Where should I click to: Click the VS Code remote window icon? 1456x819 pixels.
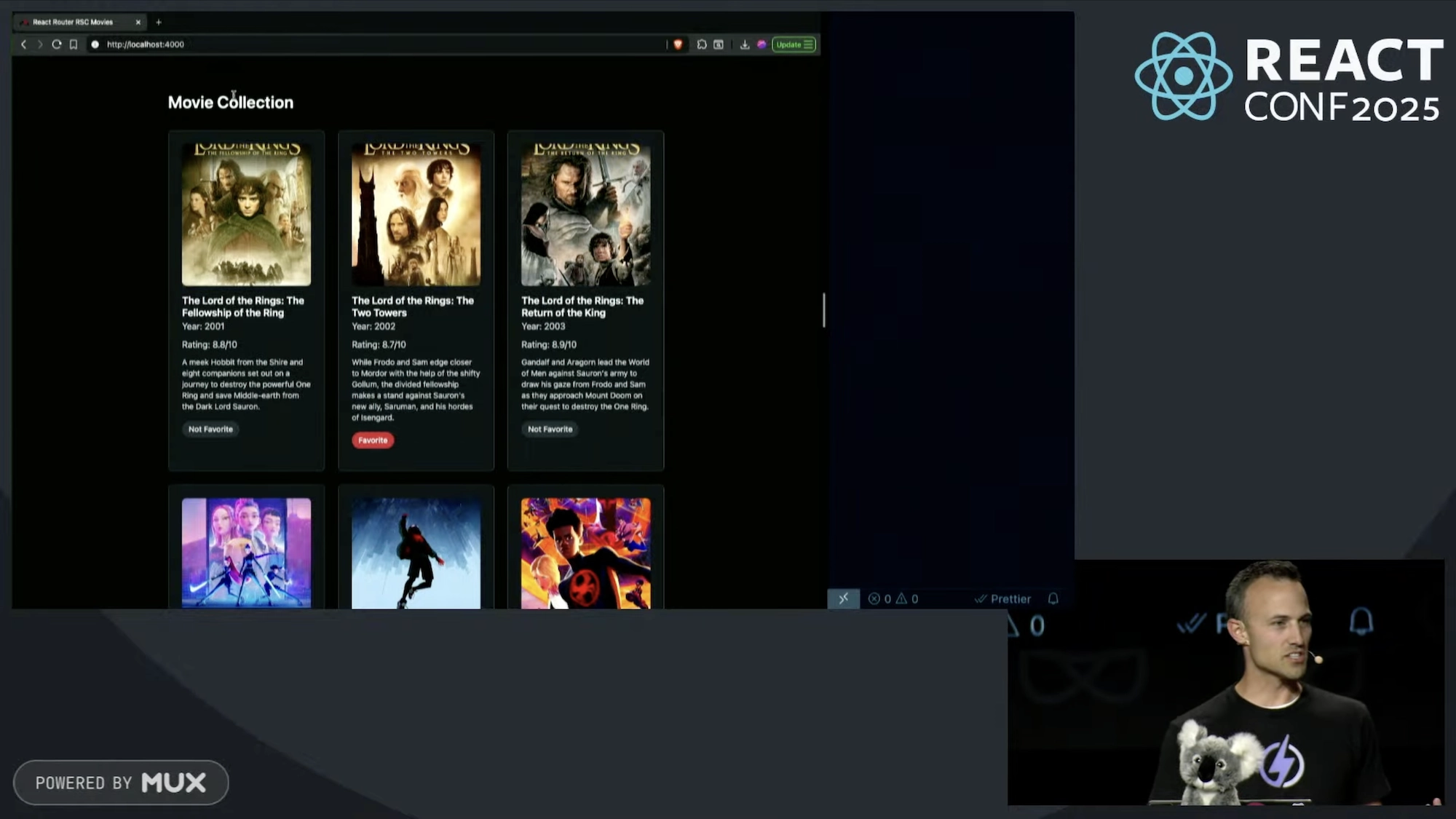click(x=843, y=598)
